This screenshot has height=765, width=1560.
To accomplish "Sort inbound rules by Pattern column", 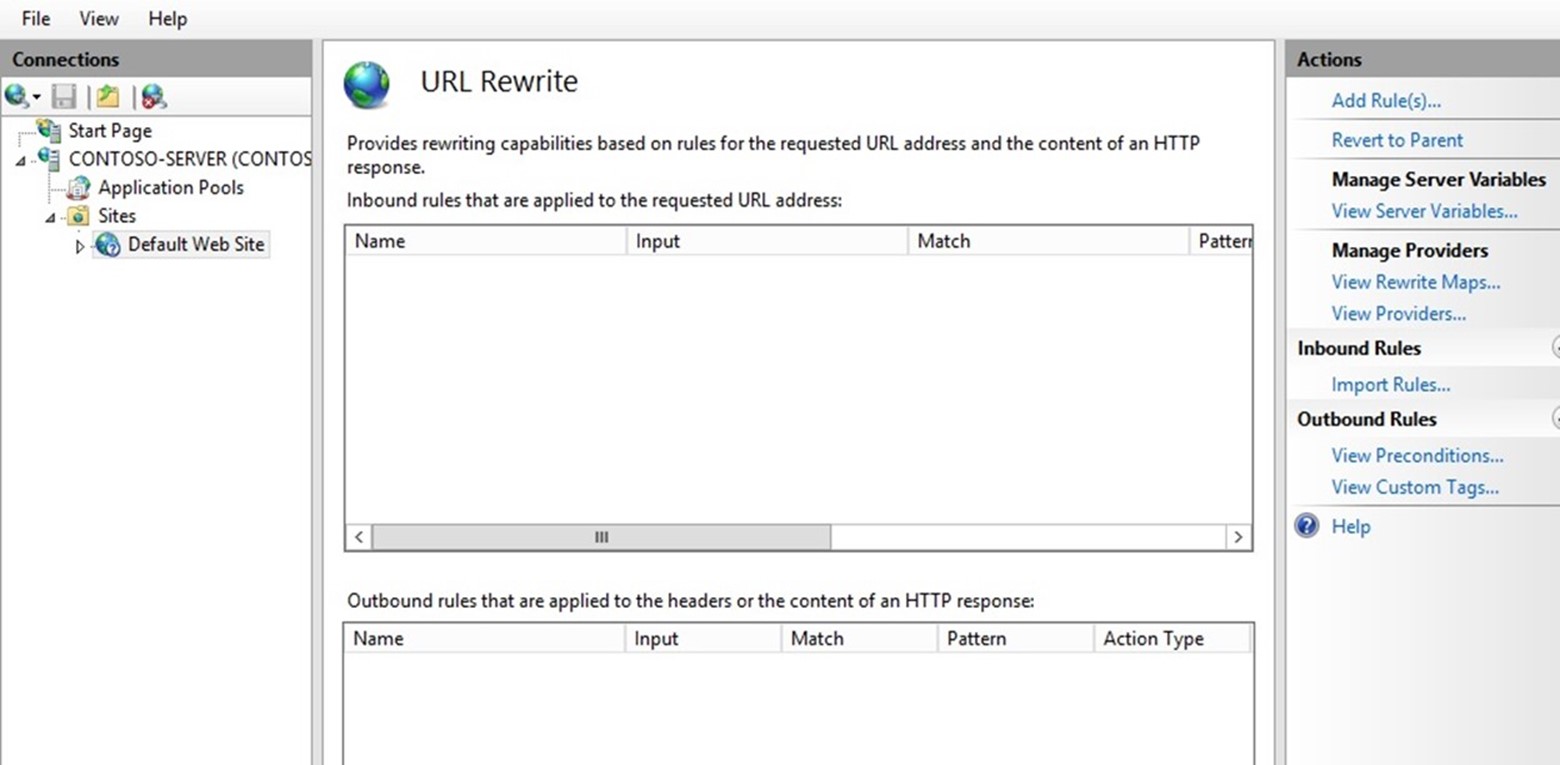I will pyautogui.click(x=1221, y=241).
